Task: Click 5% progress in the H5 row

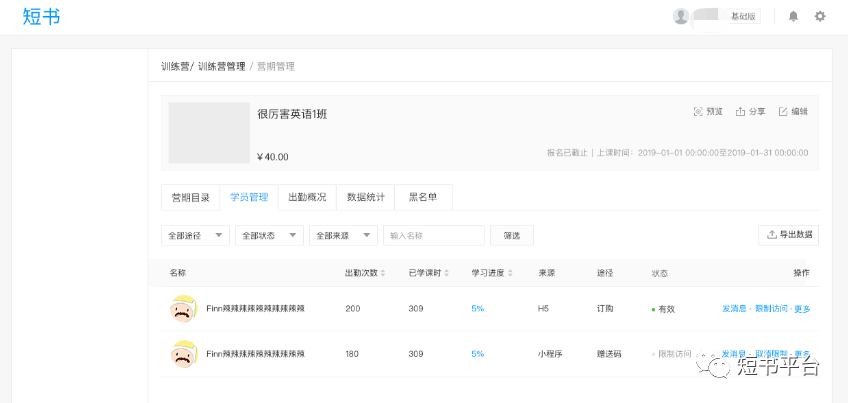Action: coord(478,309)
